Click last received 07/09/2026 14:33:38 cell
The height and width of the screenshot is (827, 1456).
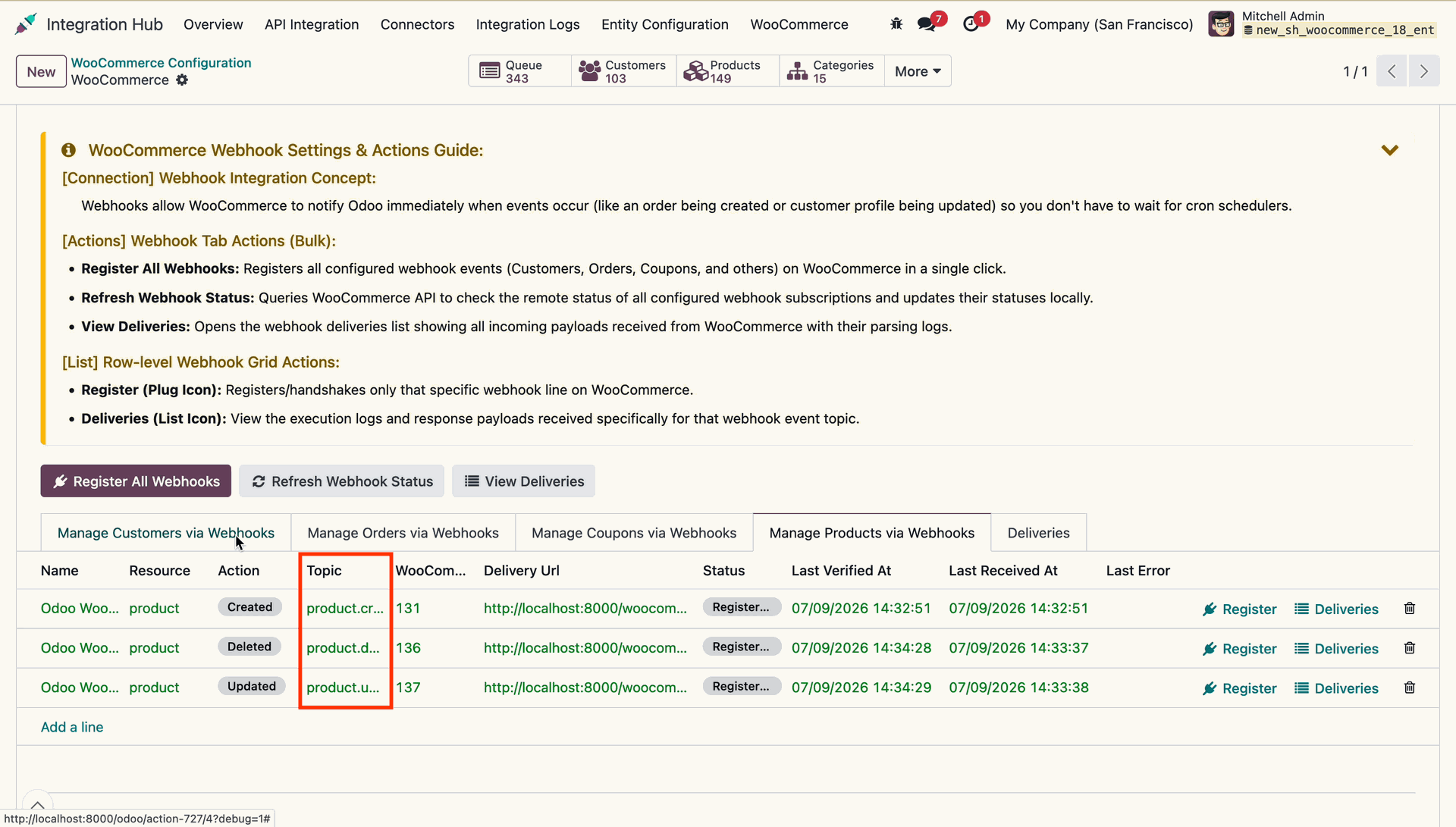pos(1018,688)
